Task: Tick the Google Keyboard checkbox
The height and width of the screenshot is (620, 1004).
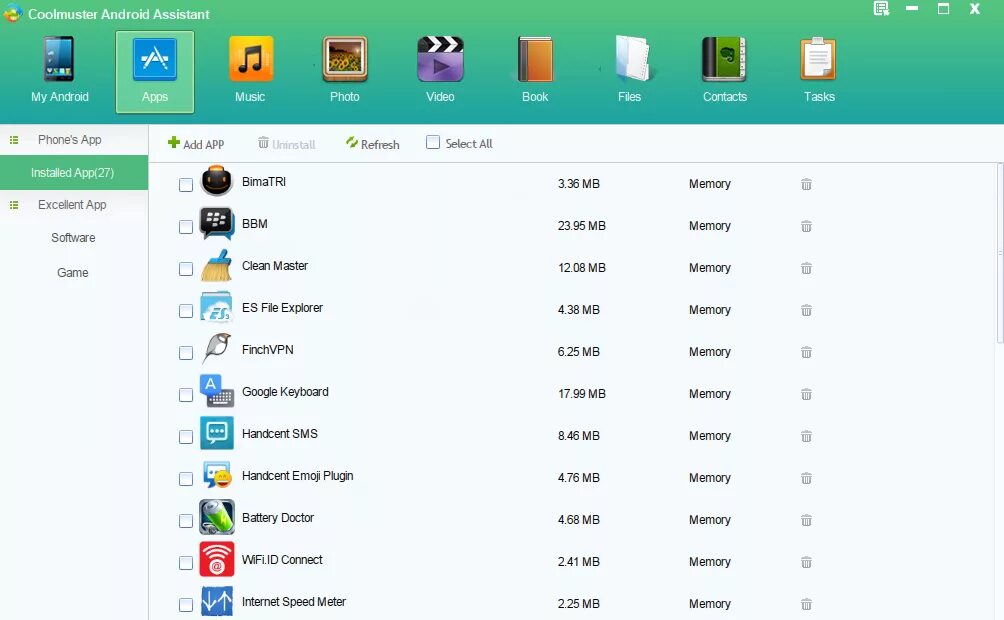Action: point(186,395)
